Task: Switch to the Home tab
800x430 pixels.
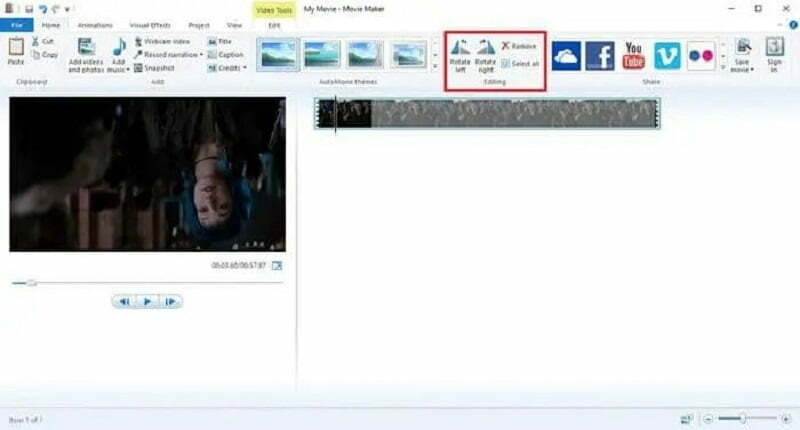Action: [x=51, y=25]
